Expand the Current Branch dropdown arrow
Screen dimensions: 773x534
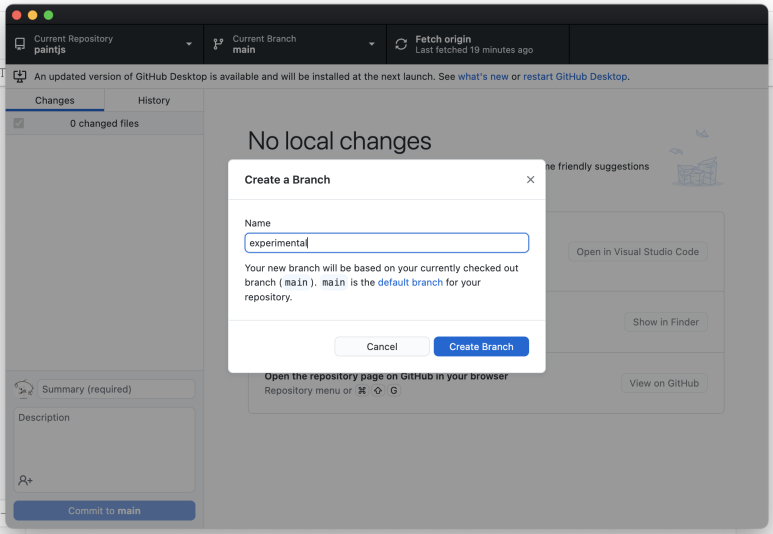[372, 44]
